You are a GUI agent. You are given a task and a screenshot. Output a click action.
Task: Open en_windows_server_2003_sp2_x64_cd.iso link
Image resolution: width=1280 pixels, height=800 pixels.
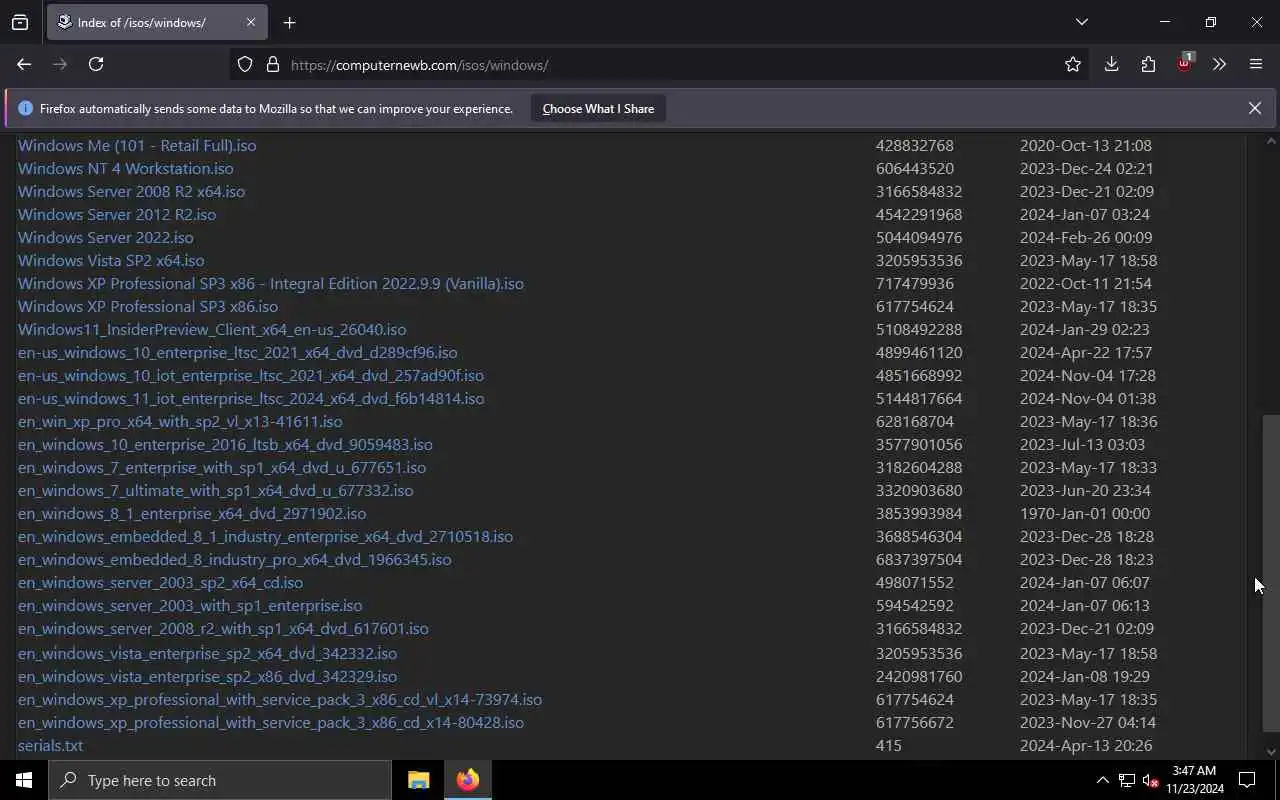pyautogui.click(x=160, y=582)
